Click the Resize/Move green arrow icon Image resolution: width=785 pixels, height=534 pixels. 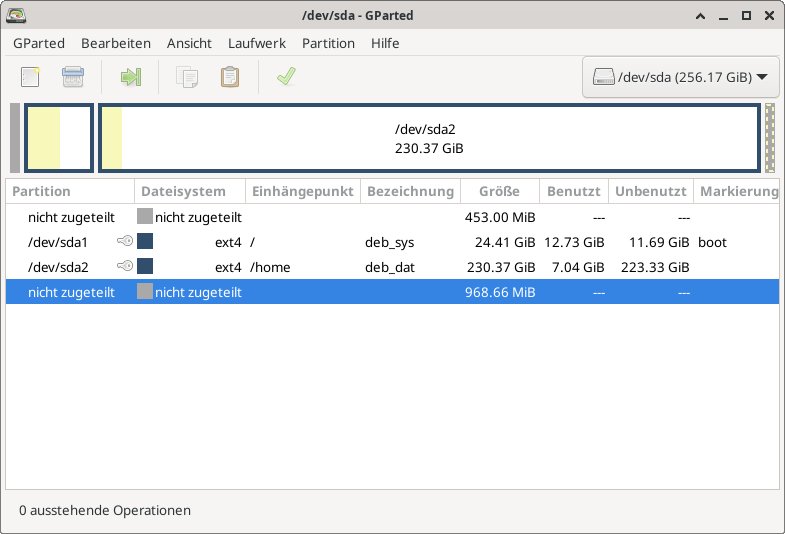pos(131,77)
